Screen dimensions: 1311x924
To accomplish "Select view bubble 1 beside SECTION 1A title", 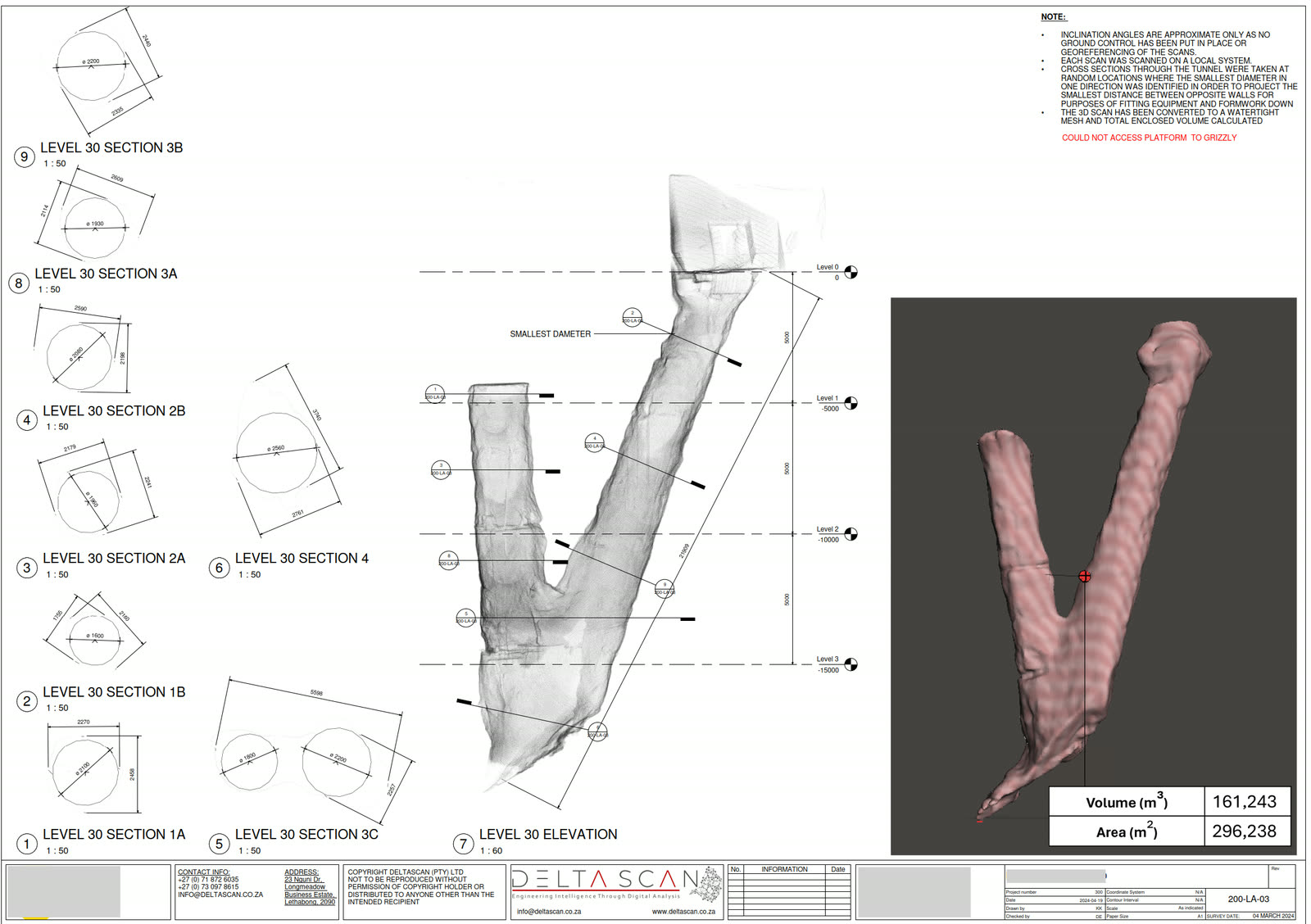I will (x=27, y=844).
